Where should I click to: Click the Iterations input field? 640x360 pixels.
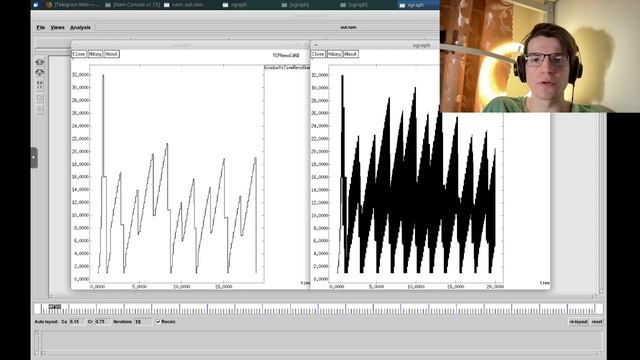[x=143, y=322]
